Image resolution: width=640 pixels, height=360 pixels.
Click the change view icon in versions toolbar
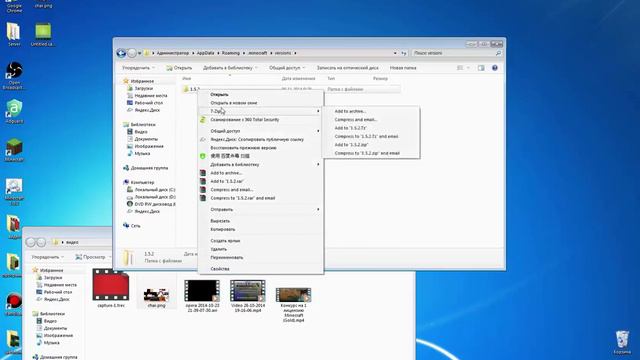pyautogui.click(x=460, y=68)
